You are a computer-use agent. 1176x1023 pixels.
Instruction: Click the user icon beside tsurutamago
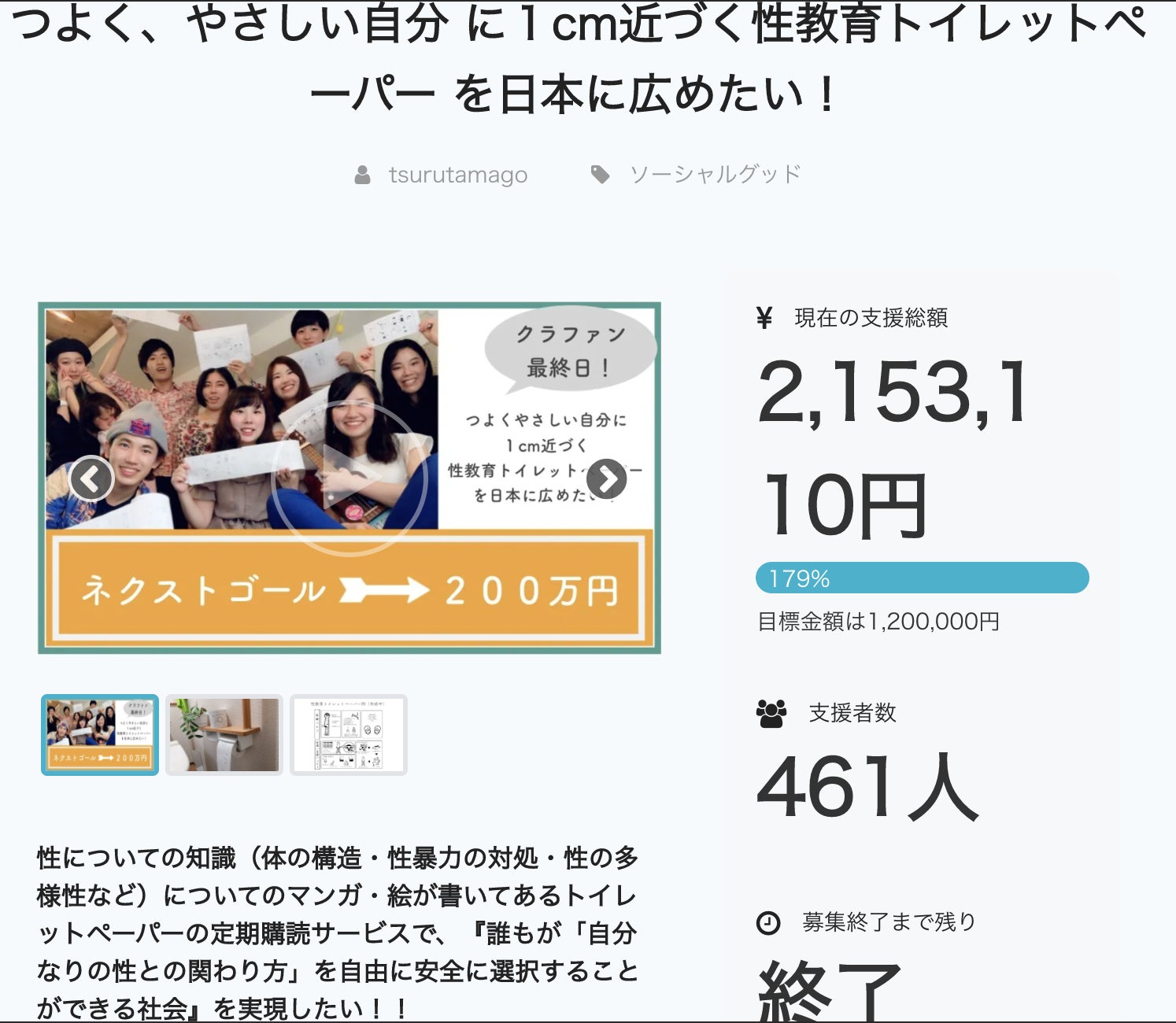tap(362, 175)
